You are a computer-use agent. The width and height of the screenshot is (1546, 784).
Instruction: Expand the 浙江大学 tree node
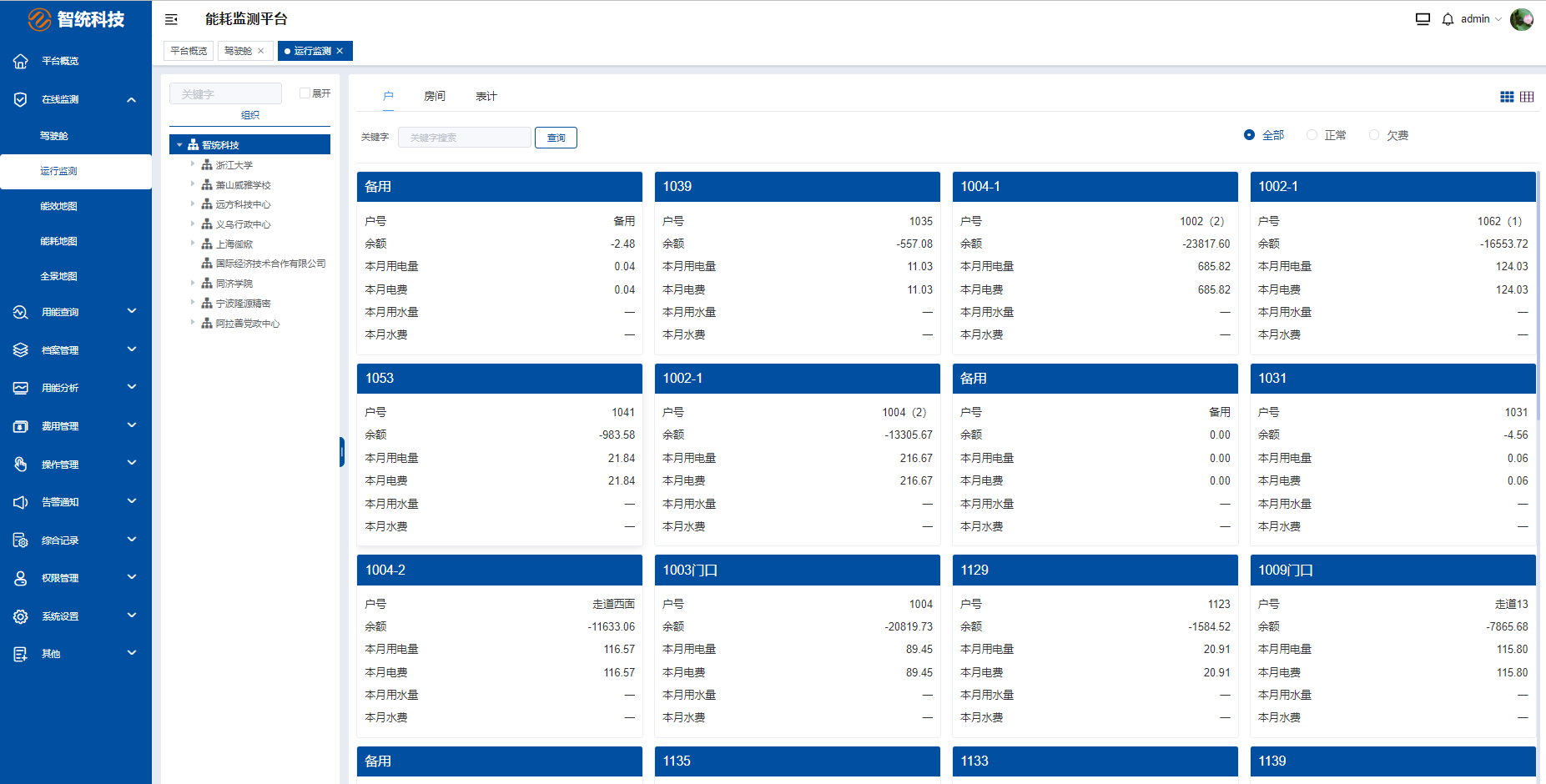(x=193, y=164)
